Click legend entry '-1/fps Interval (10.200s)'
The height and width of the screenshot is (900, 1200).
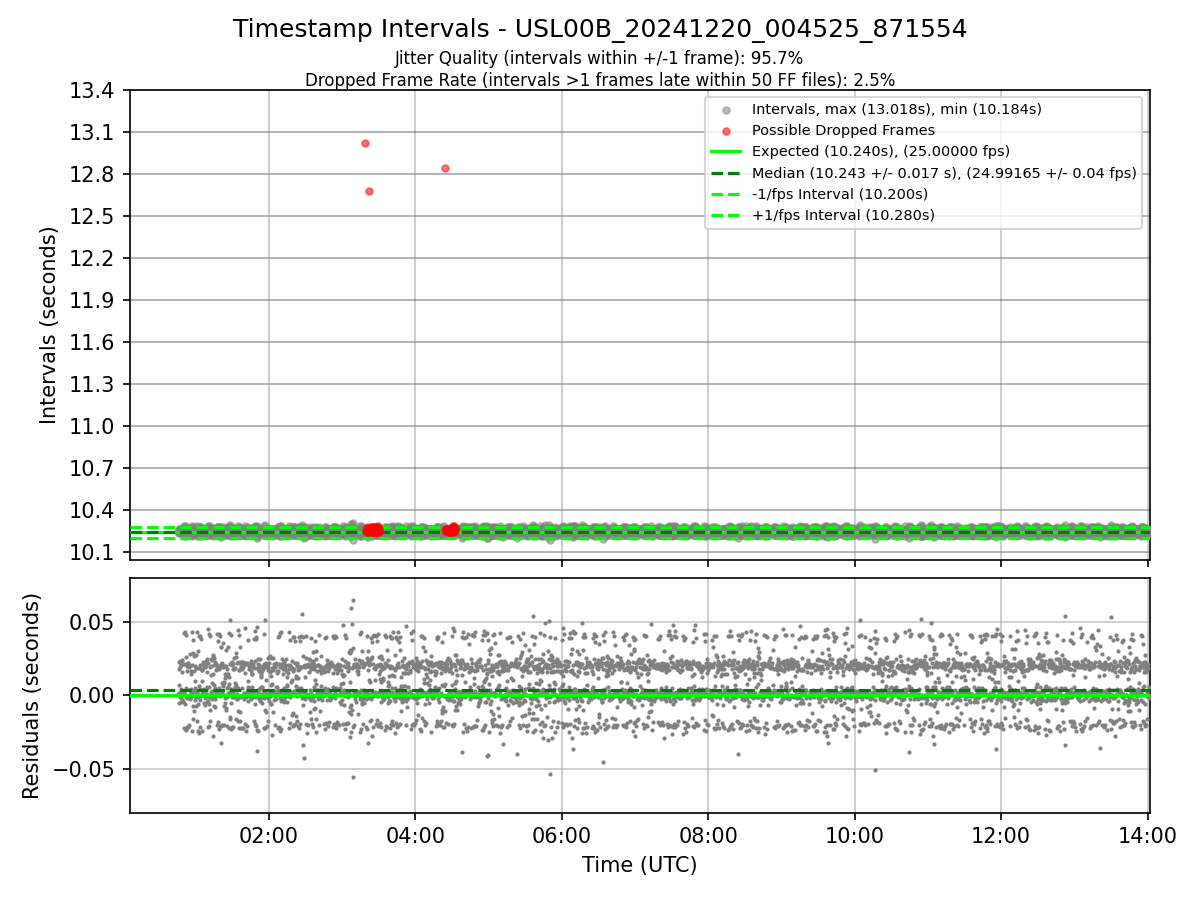pyautogui.click(x=840, y=194)
